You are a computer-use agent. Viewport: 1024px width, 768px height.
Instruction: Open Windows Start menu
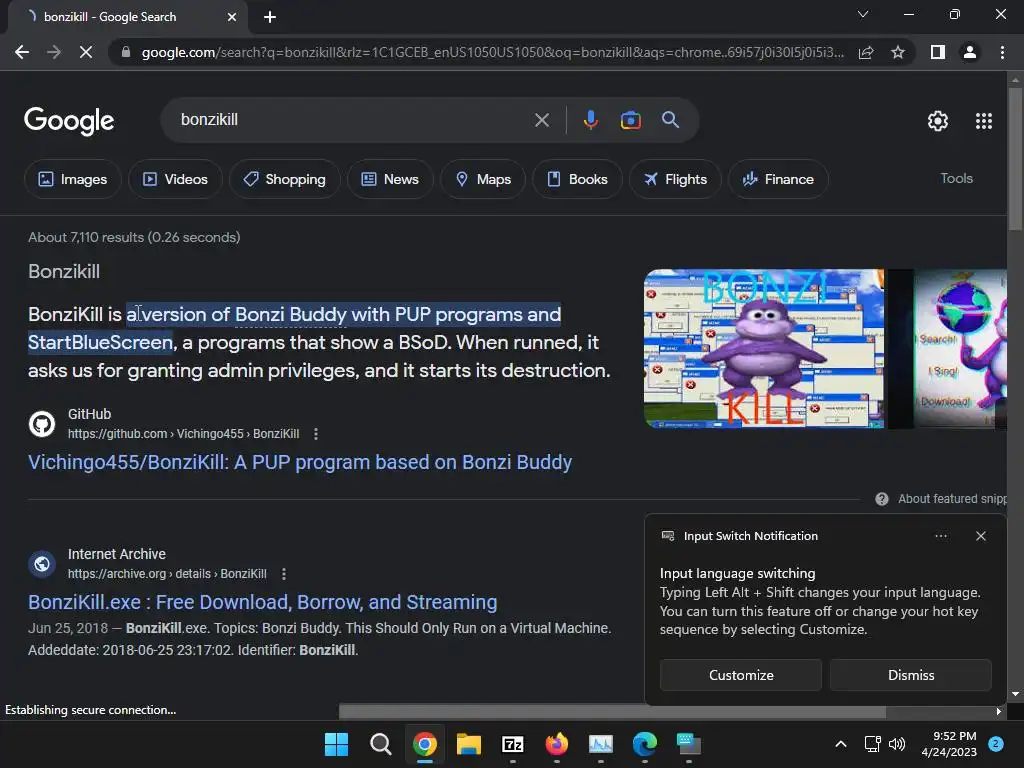coord(336,744)
